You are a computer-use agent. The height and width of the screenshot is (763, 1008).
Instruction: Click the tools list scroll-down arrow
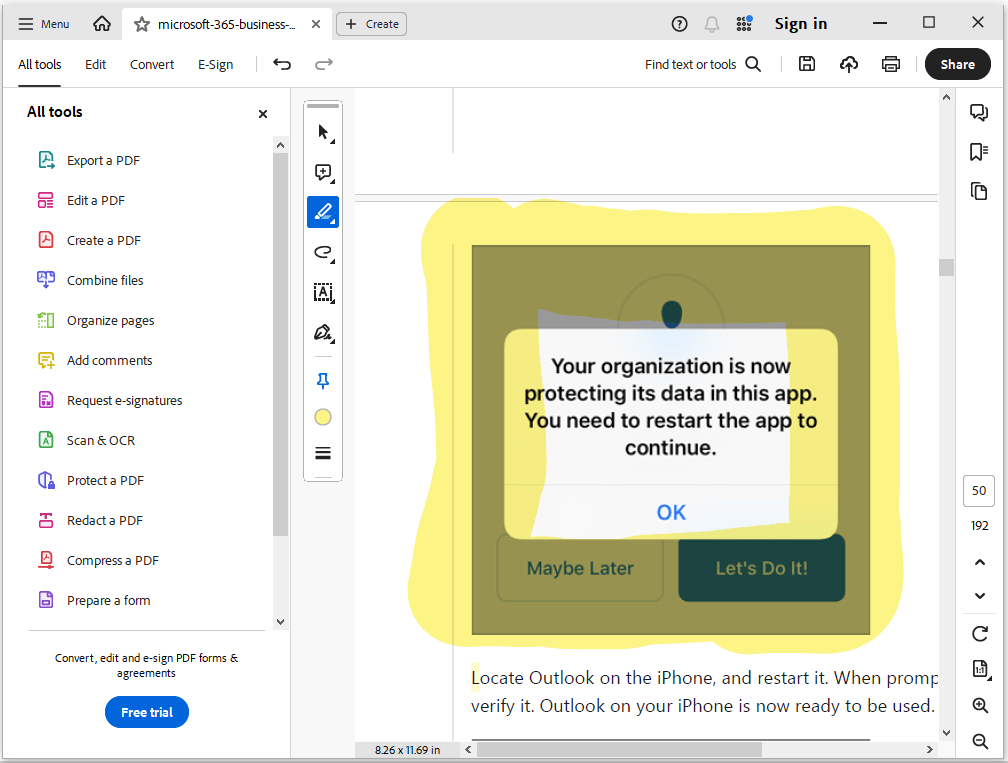point(280,622)
